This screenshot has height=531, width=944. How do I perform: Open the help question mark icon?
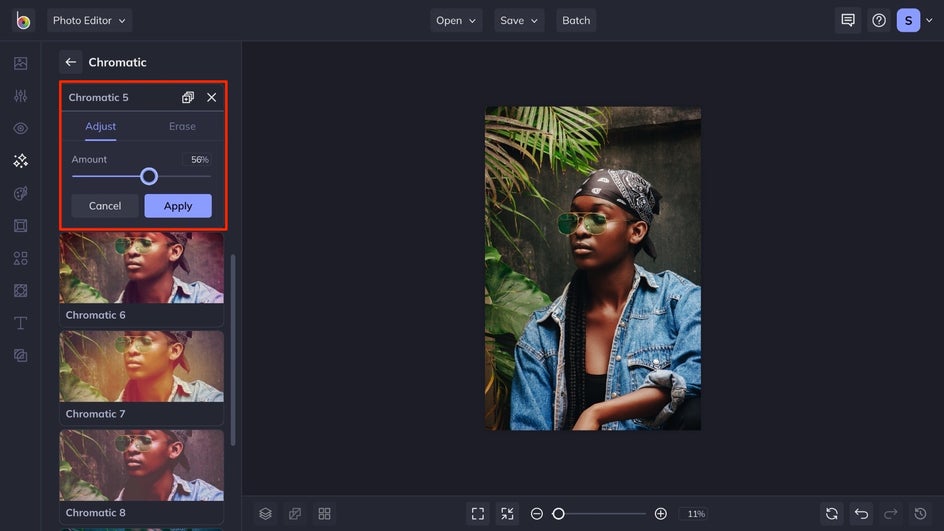879,20
